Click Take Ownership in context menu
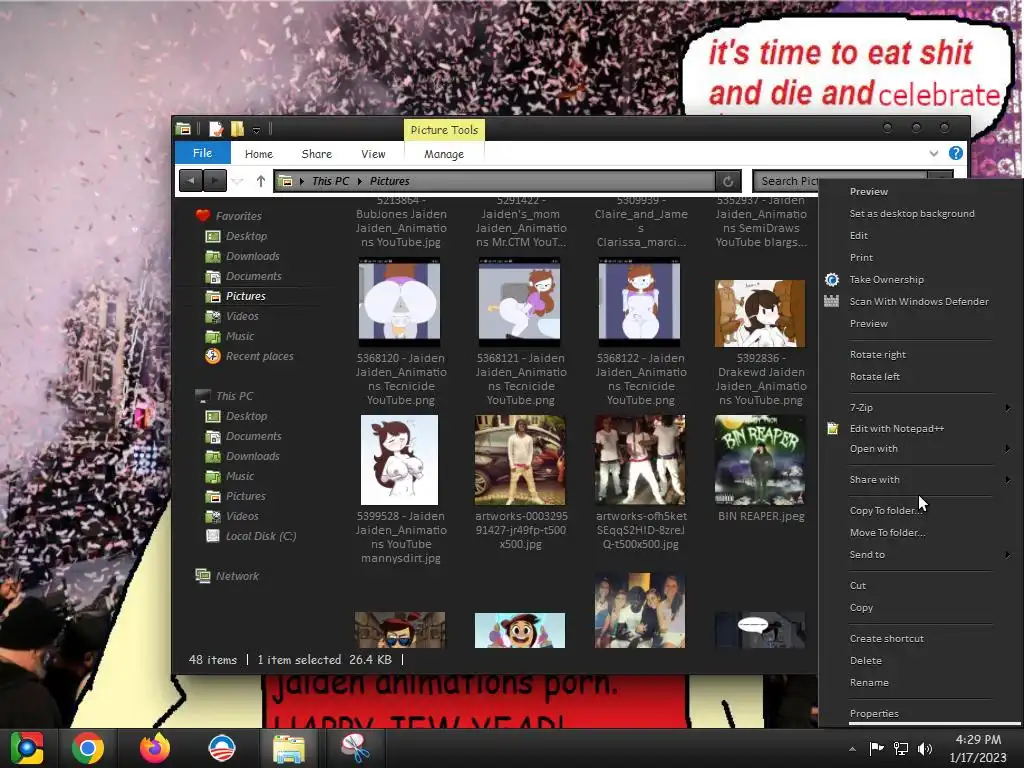This screenshot has height=768, width=1024. point(886,280)
